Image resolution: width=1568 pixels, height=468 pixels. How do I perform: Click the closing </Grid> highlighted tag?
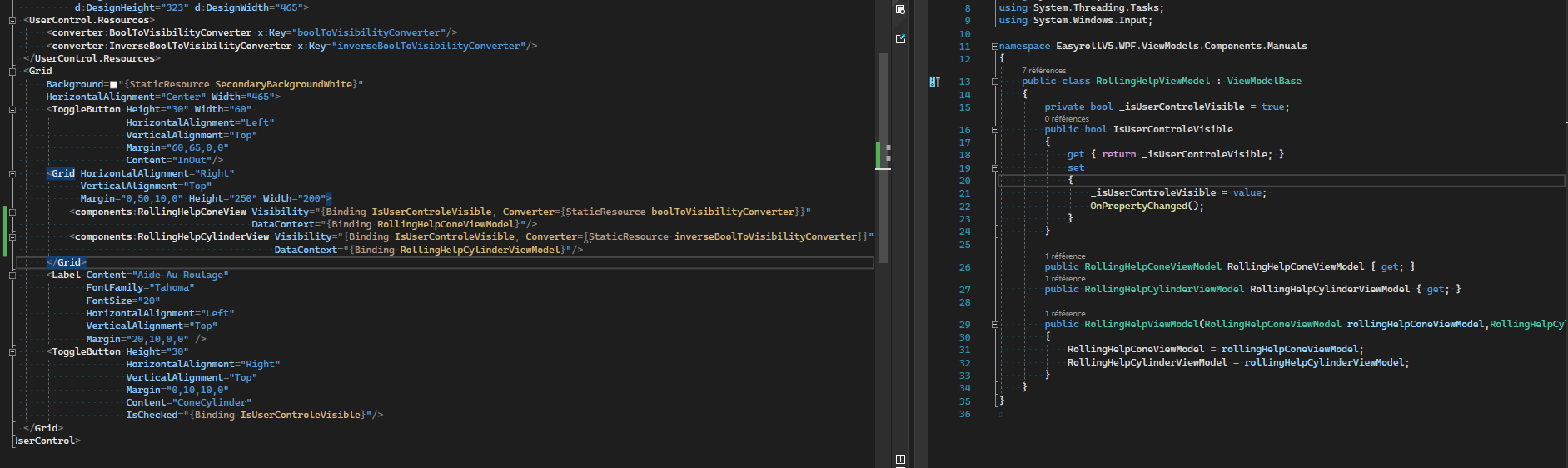(x=67, y=262)
